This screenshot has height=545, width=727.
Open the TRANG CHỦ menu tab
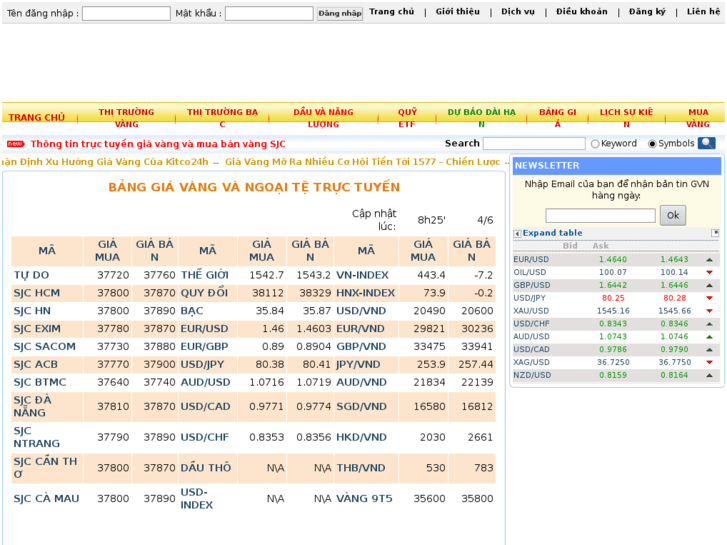(x=37, y=117)
